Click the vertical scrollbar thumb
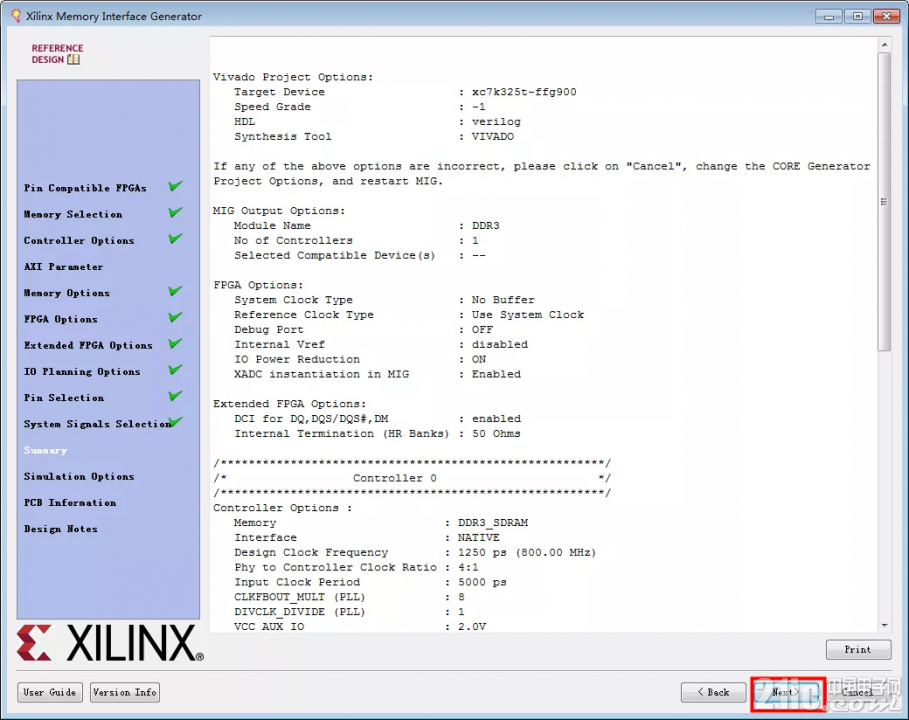Screen dimensions: 909x720 point(884,202)
